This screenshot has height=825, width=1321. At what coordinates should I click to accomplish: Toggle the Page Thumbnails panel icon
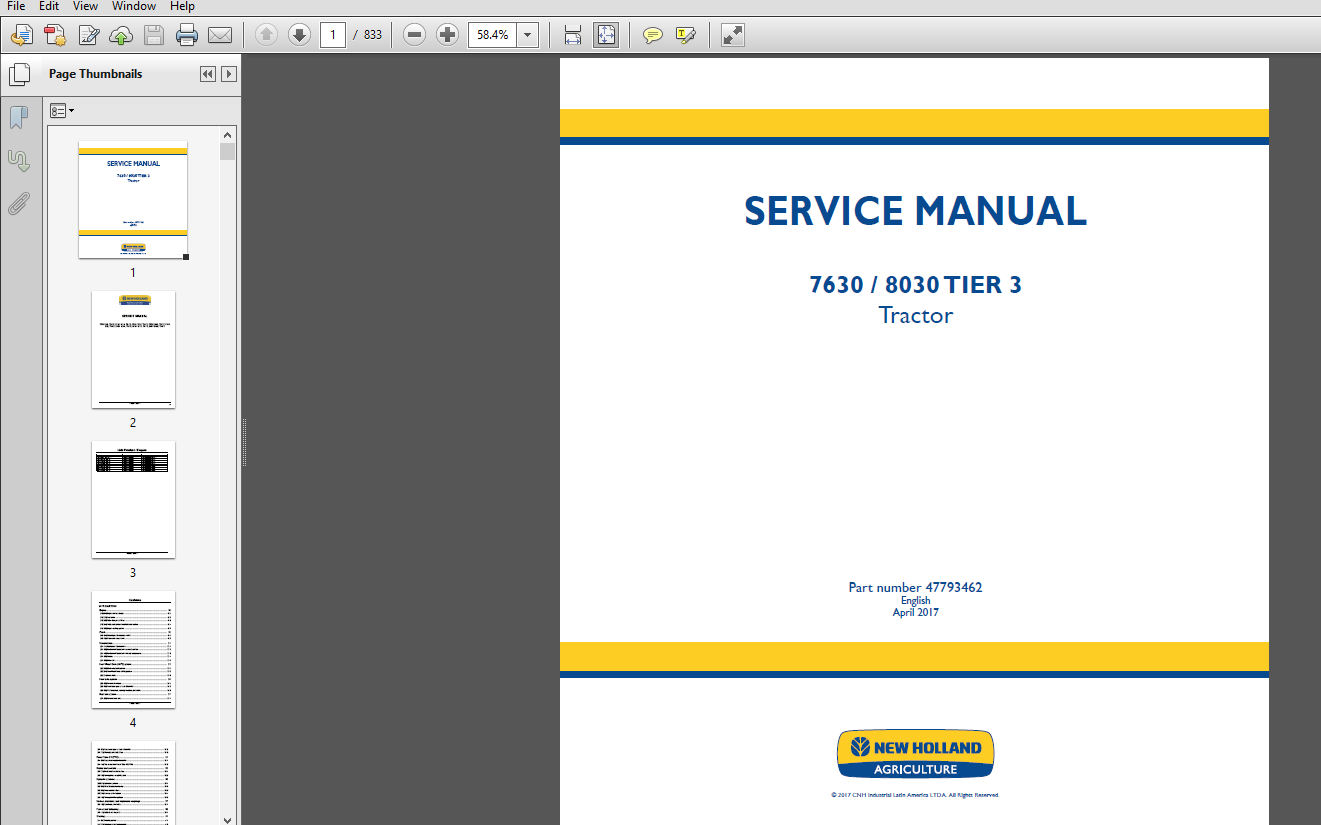pyautogui.click(x=19, y=74)
